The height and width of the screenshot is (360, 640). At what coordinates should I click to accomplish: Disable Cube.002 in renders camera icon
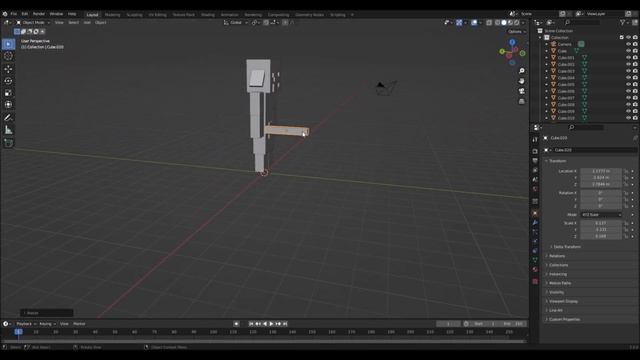pos(635,64)
